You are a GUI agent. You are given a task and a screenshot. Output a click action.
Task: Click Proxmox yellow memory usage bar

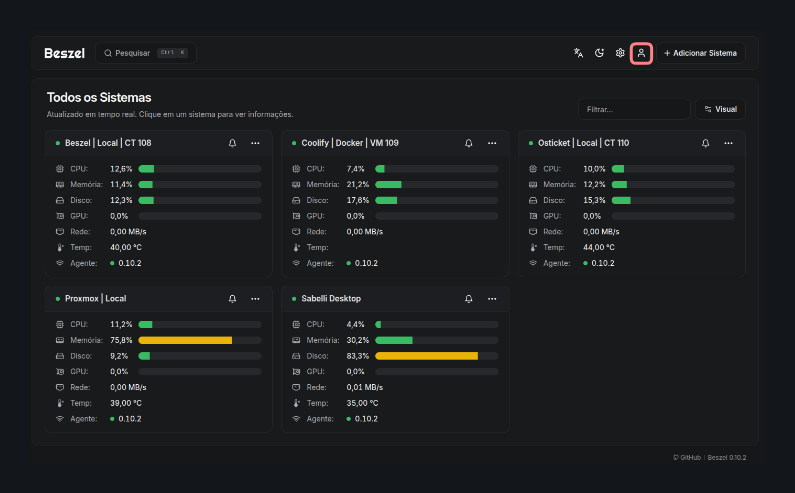pos(185,340)
